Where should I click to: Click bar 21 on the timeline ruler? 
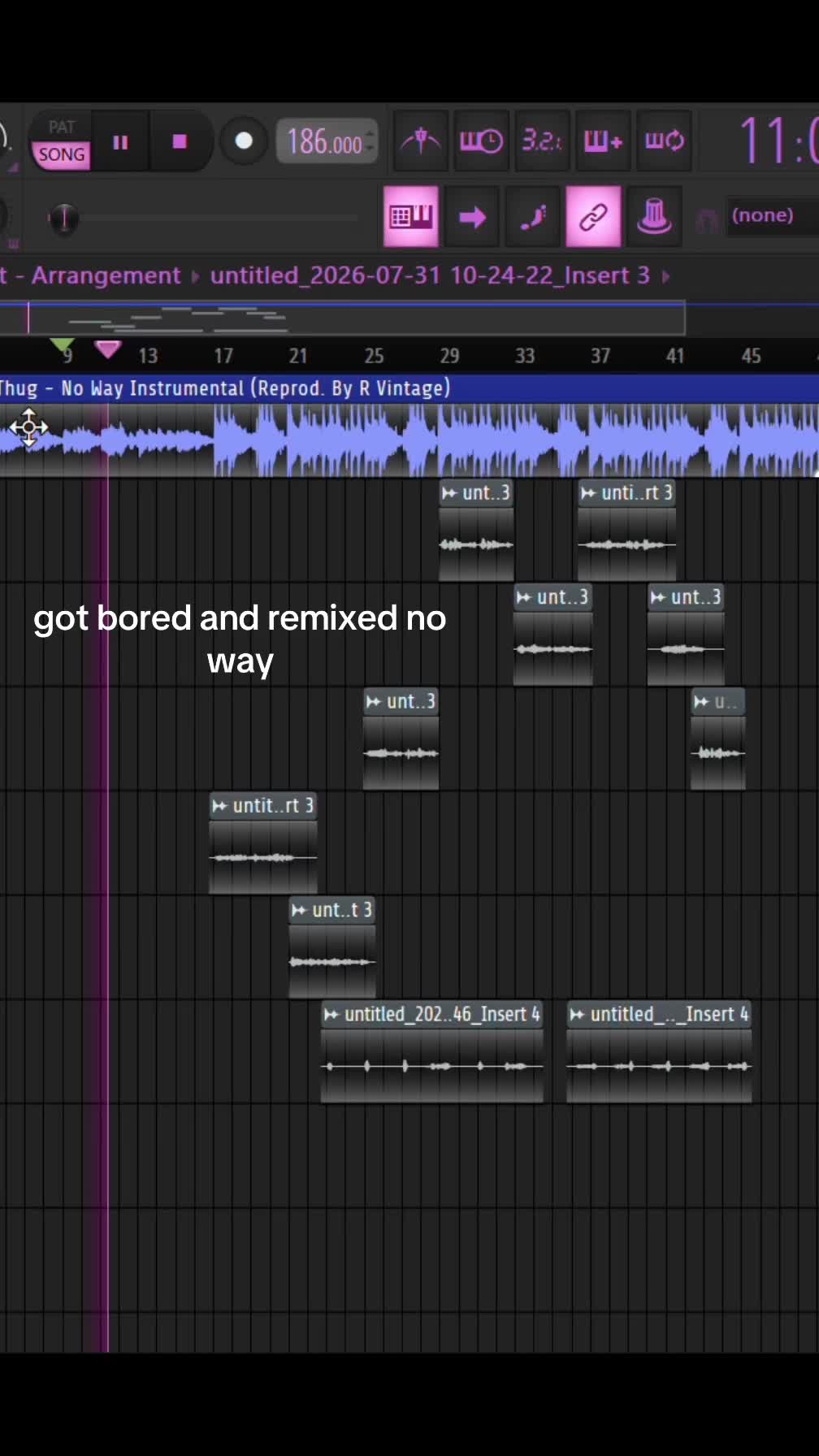tap(298, 356)
